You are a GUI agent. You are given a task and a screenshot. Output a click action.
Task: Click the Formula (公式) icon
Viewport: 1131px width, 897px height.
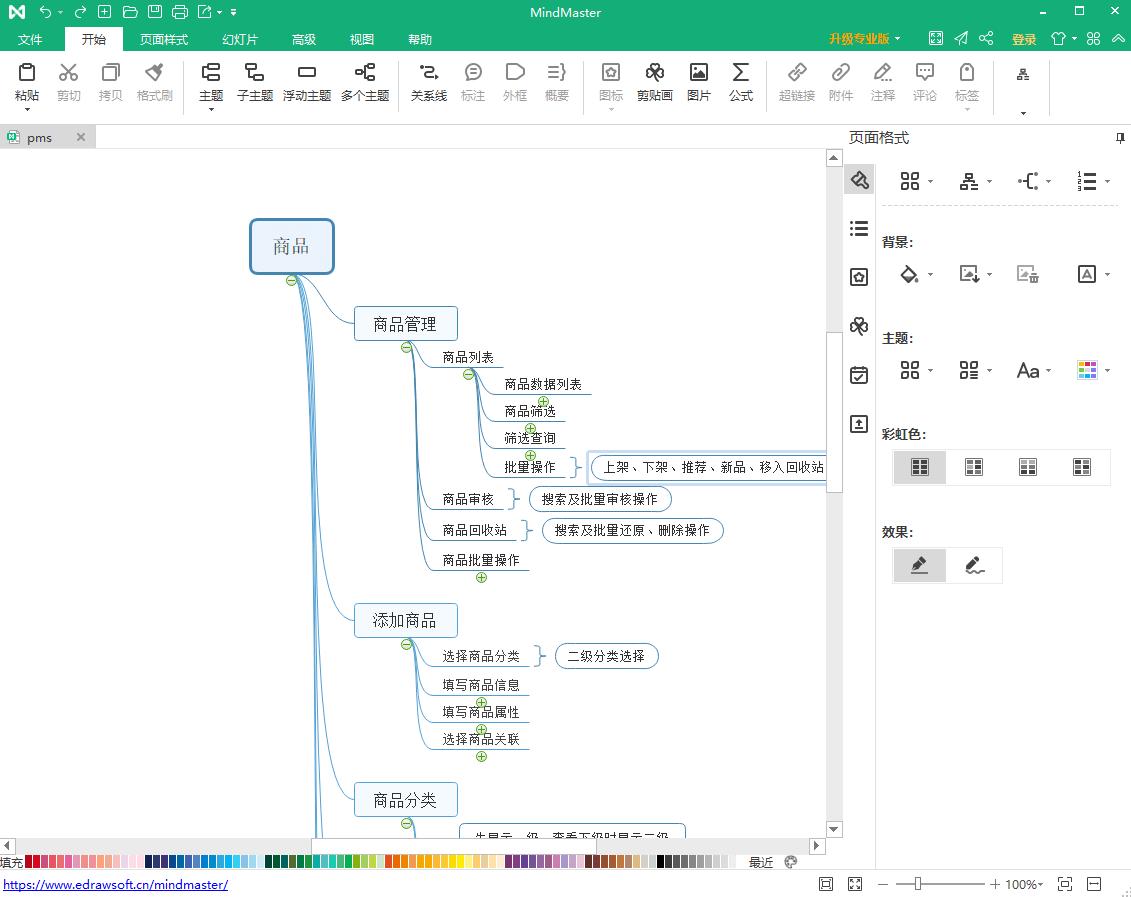740,82
